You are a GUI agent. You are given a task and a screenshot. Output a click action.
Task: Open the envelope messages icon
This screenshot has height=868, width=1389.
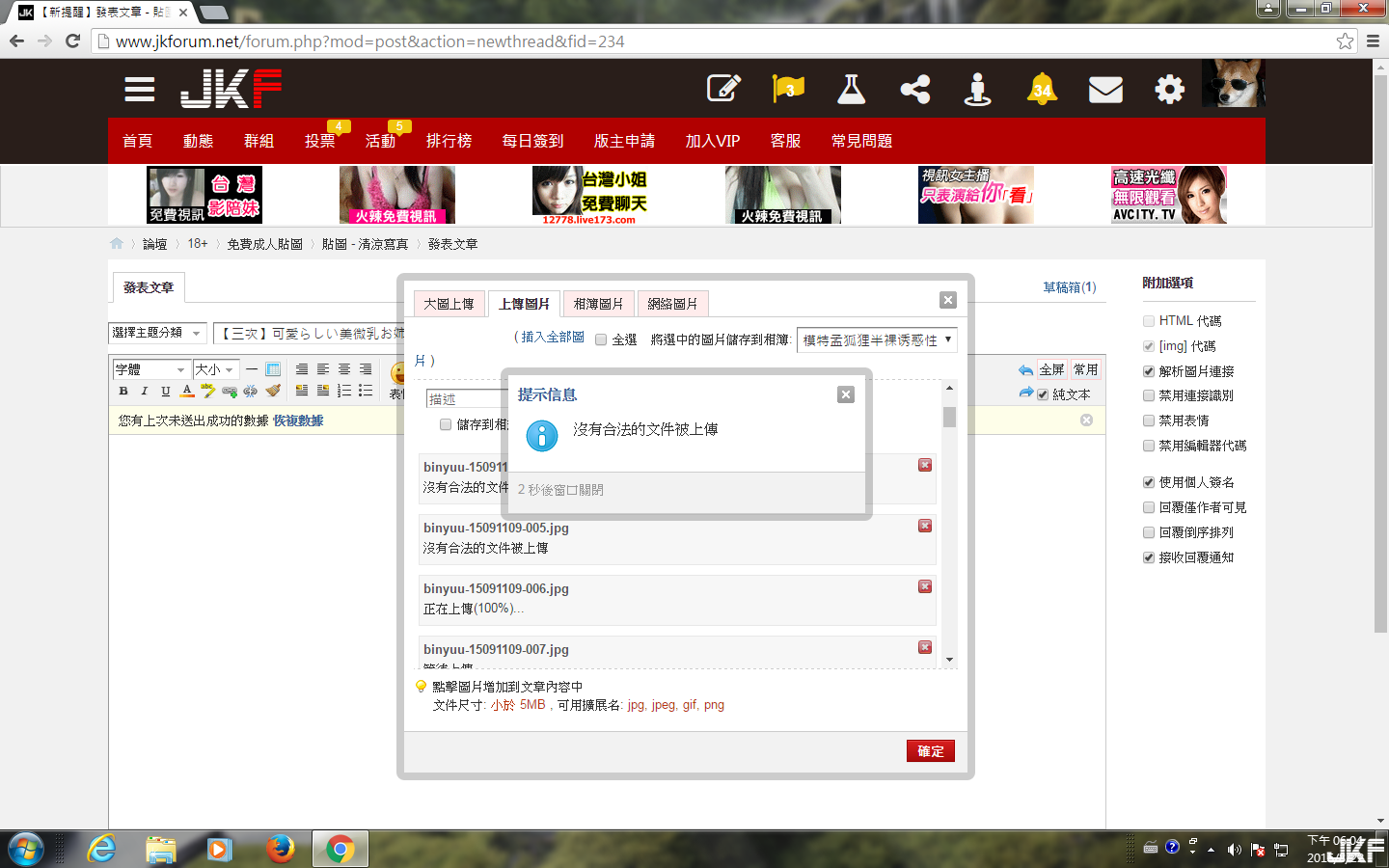tap(1105, 90)
